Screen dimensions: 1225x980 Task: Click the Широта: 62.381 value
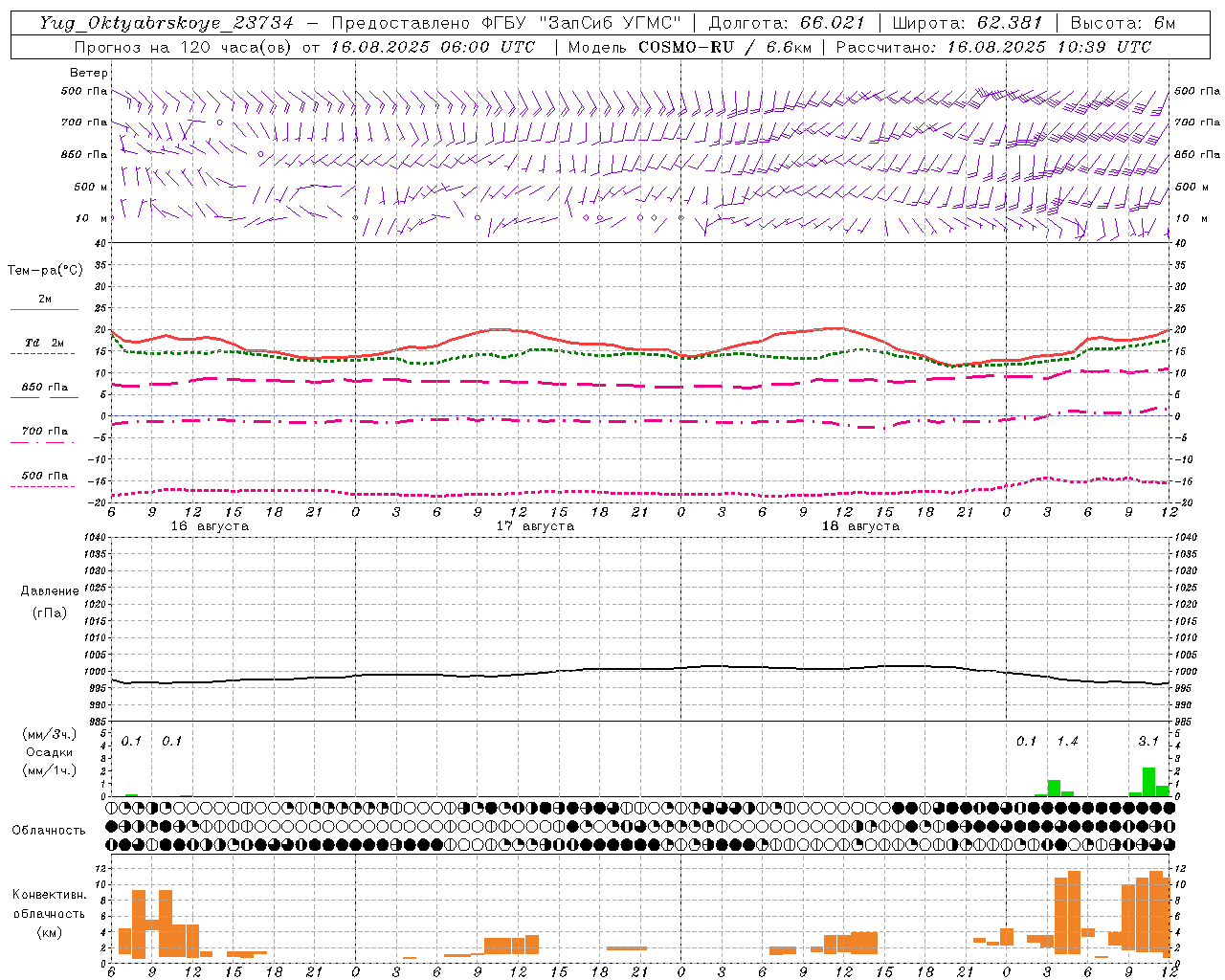968,23
